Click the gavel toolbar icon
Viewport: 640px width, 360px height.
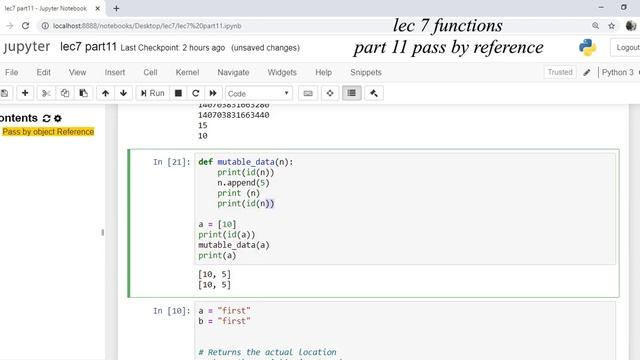click(x=374, y=93)
